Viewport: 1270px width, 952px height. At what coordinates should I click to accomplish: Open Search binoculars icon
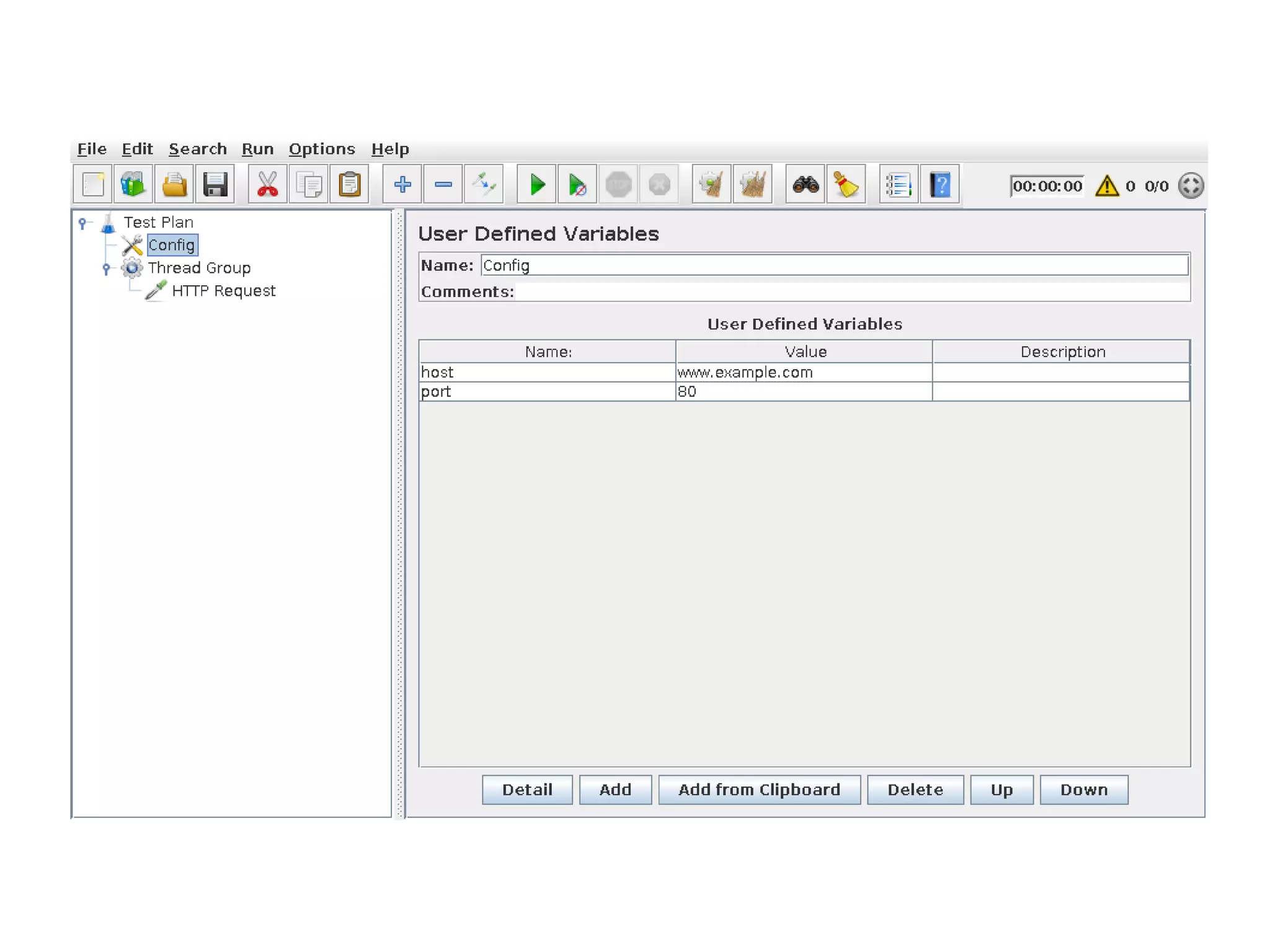click(x=805, y=185)
